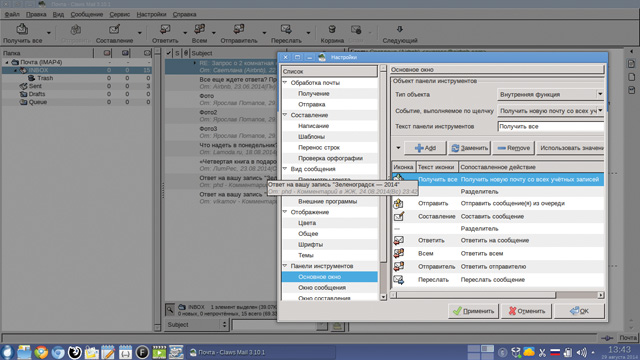
Task: Click the Использовать значение button
Action: [571, 148]
